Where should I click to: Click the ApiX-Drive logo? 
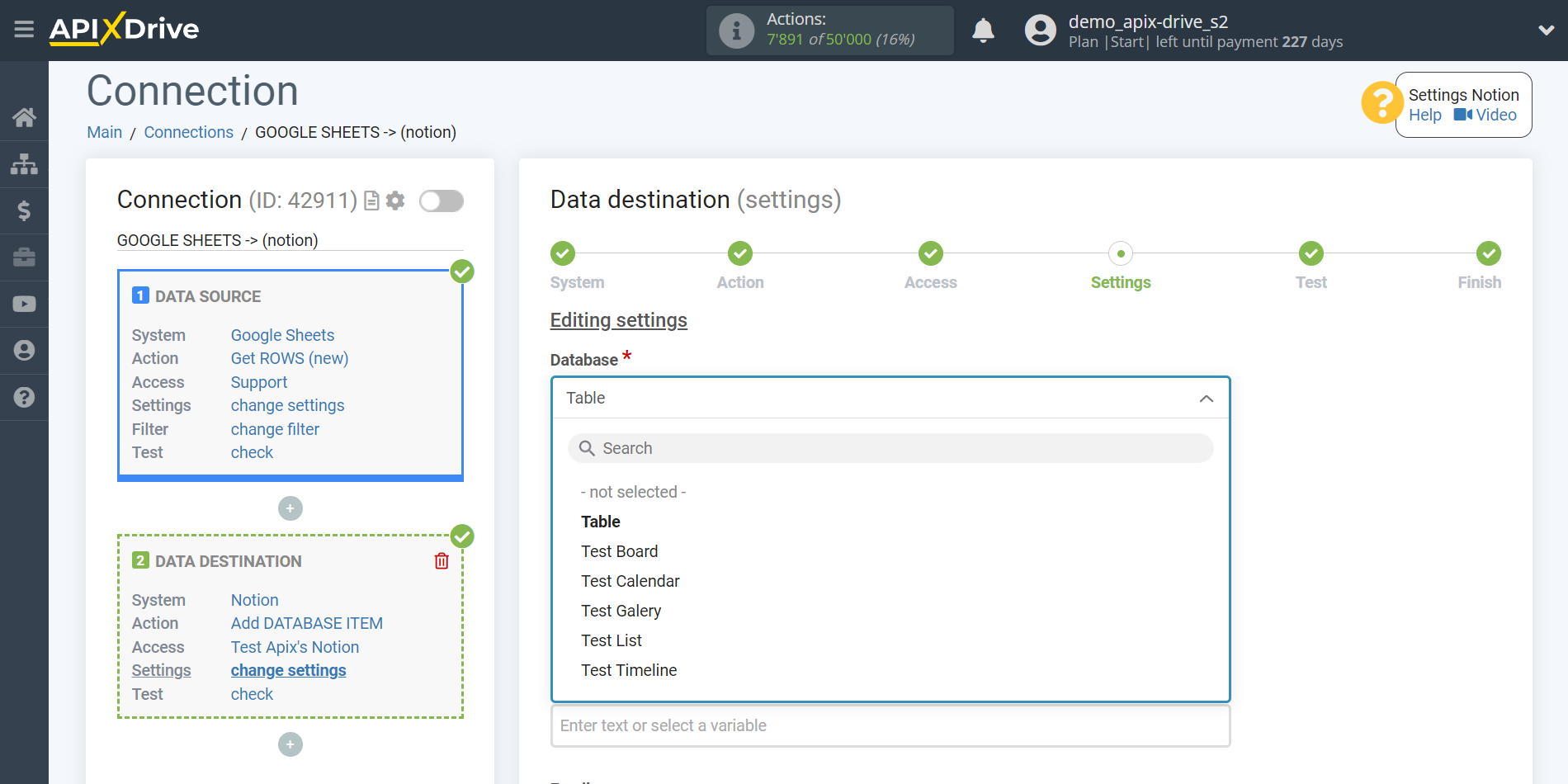[124, 30]
